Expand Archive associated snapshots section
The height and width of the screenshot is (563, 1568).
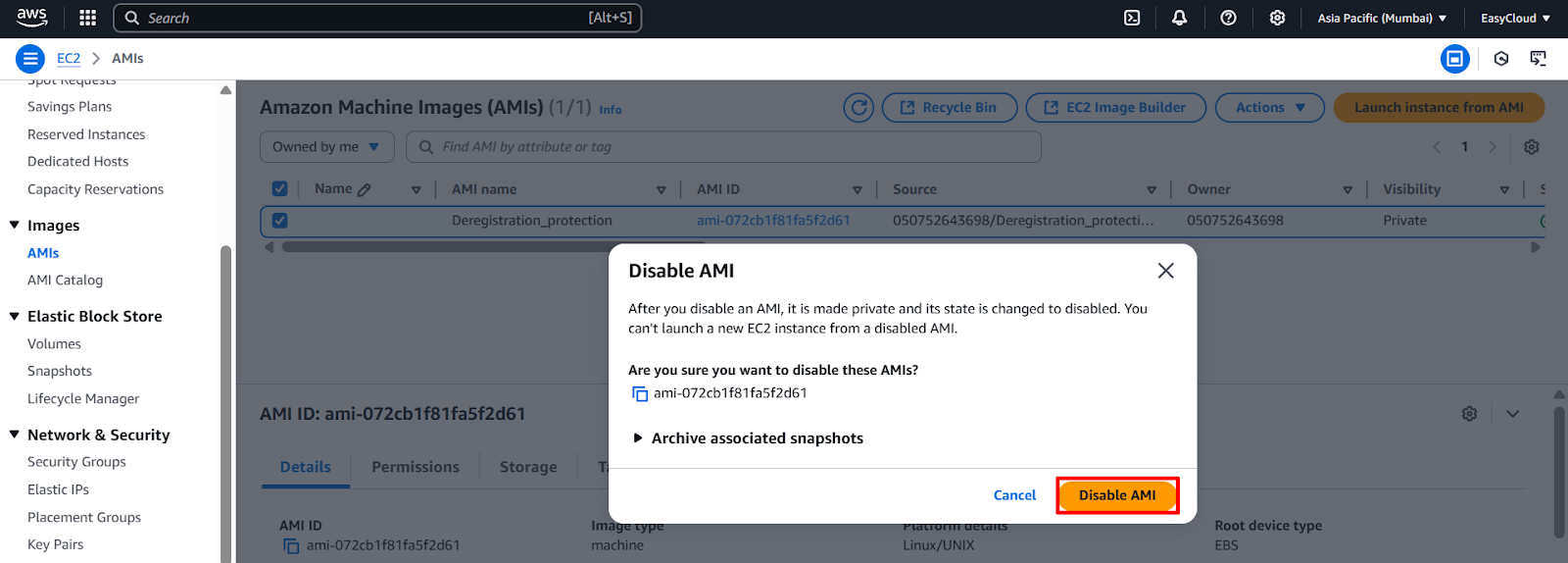click(x=747, y=438)
